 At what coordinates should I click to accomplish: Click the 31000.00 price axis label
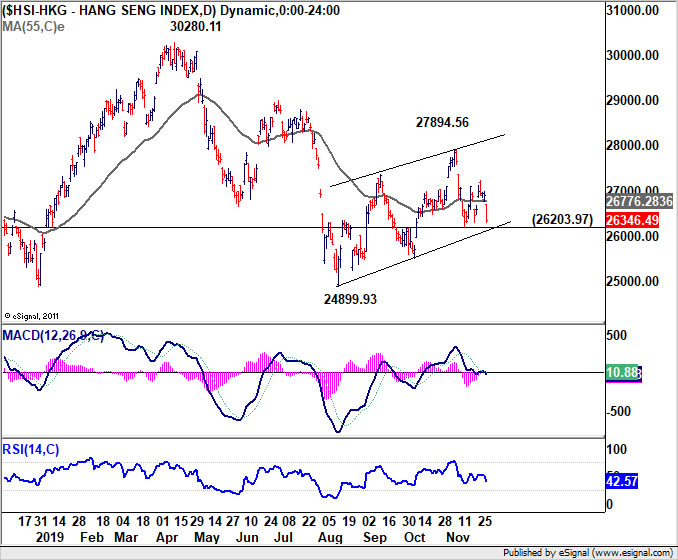633,10
